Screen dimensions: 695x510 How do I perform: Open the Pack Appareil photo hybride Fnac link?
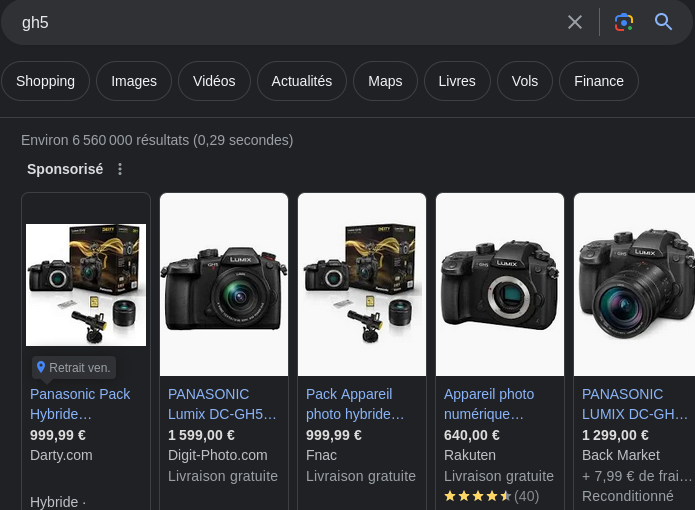[355, 404]
